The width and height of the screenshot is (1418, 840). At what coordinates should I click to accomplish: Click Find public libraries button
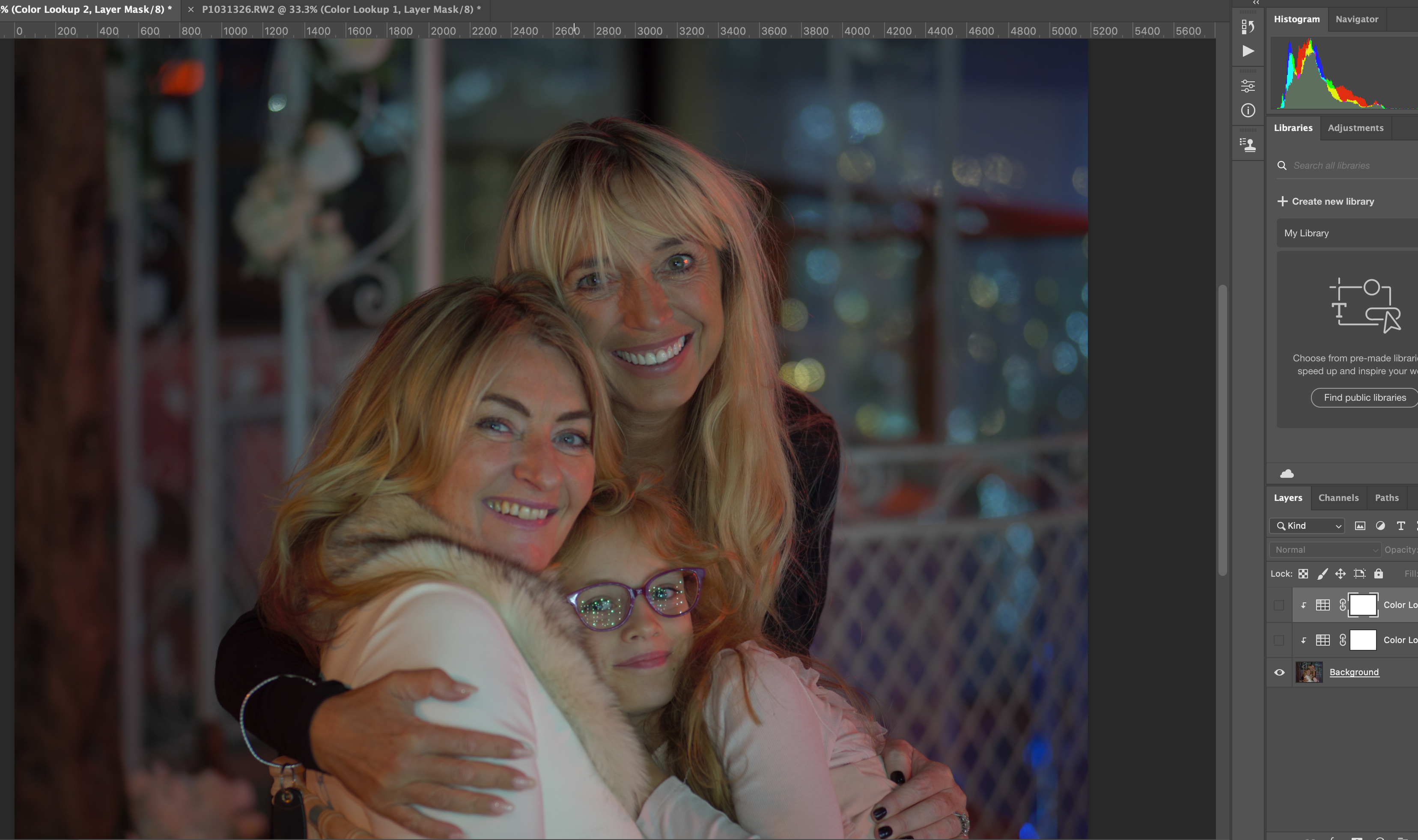[x=1364, y=397]
